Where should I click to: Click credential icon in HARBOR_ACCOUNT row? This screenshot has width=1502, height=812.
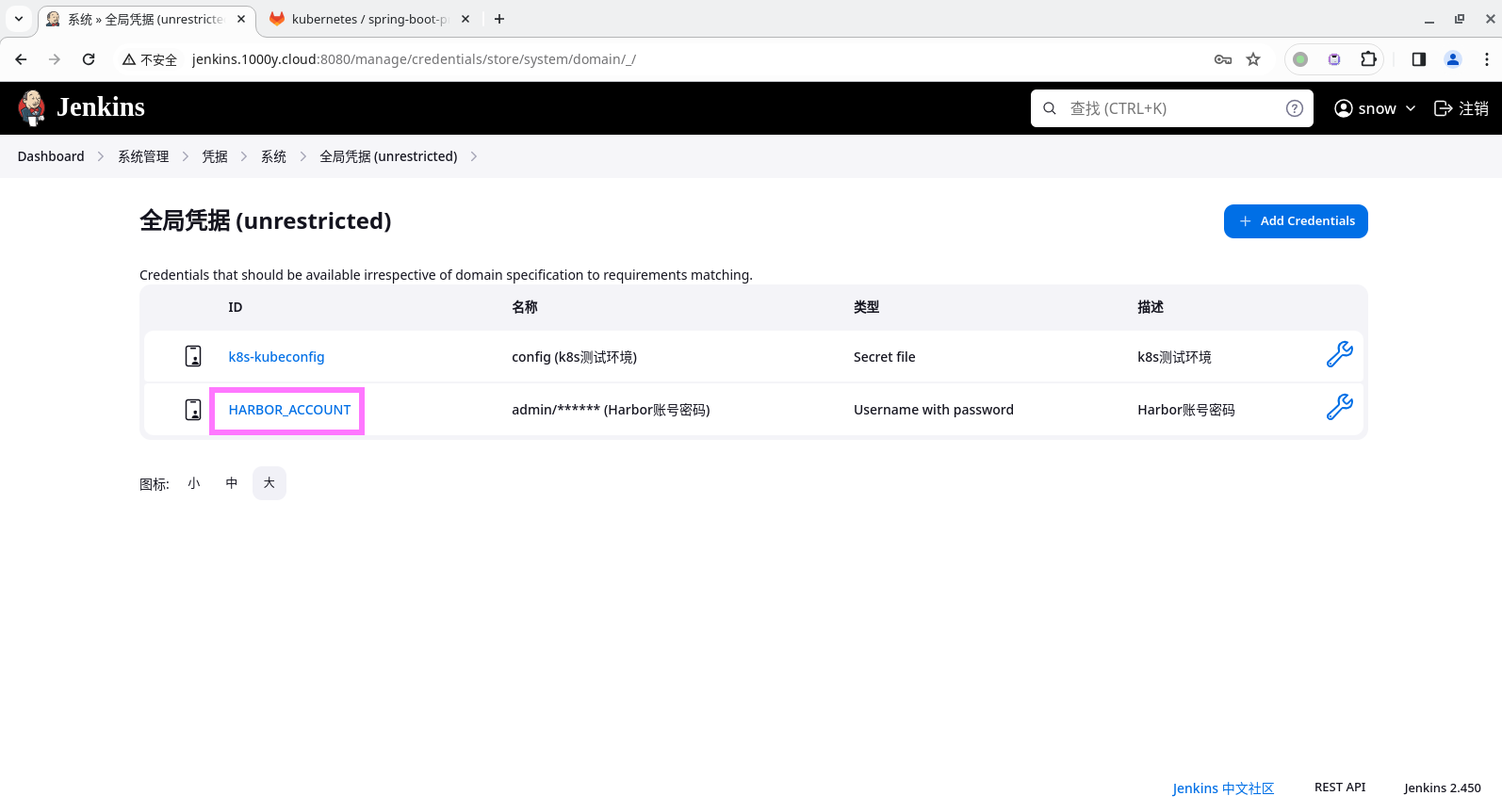(193, 410)
